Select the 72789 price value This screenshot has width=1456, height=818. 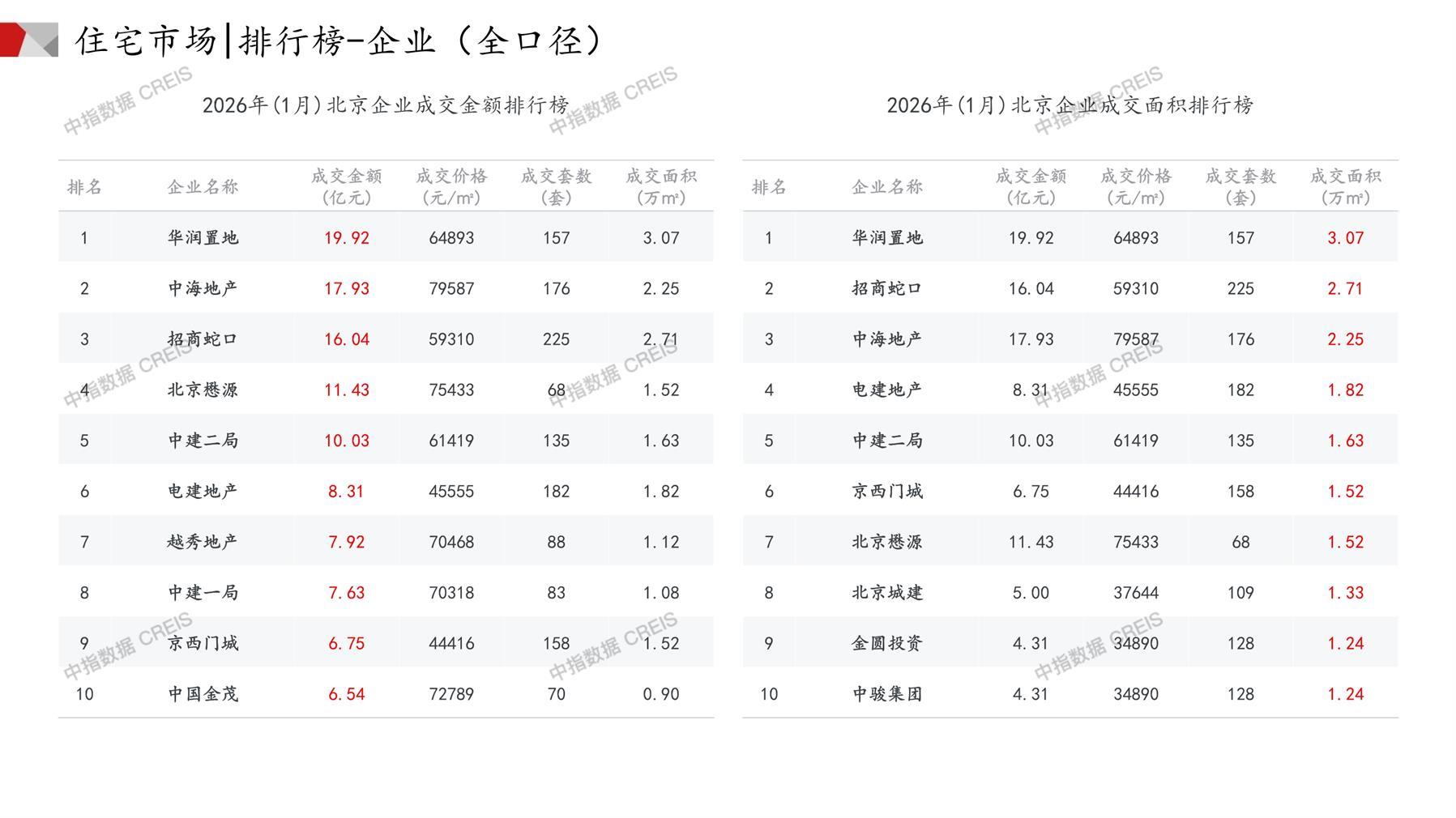tap(451, 694)
